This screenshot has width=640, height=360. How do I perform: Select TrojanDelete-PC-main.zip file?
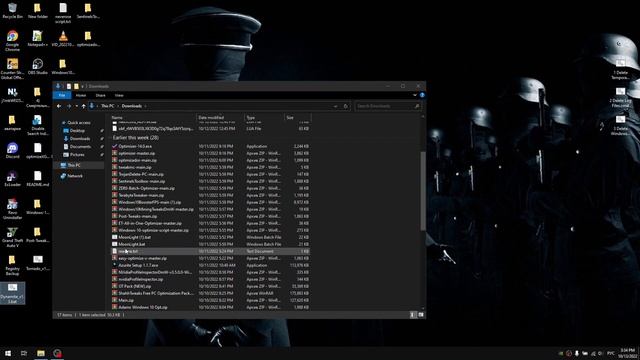click(141, 174)
